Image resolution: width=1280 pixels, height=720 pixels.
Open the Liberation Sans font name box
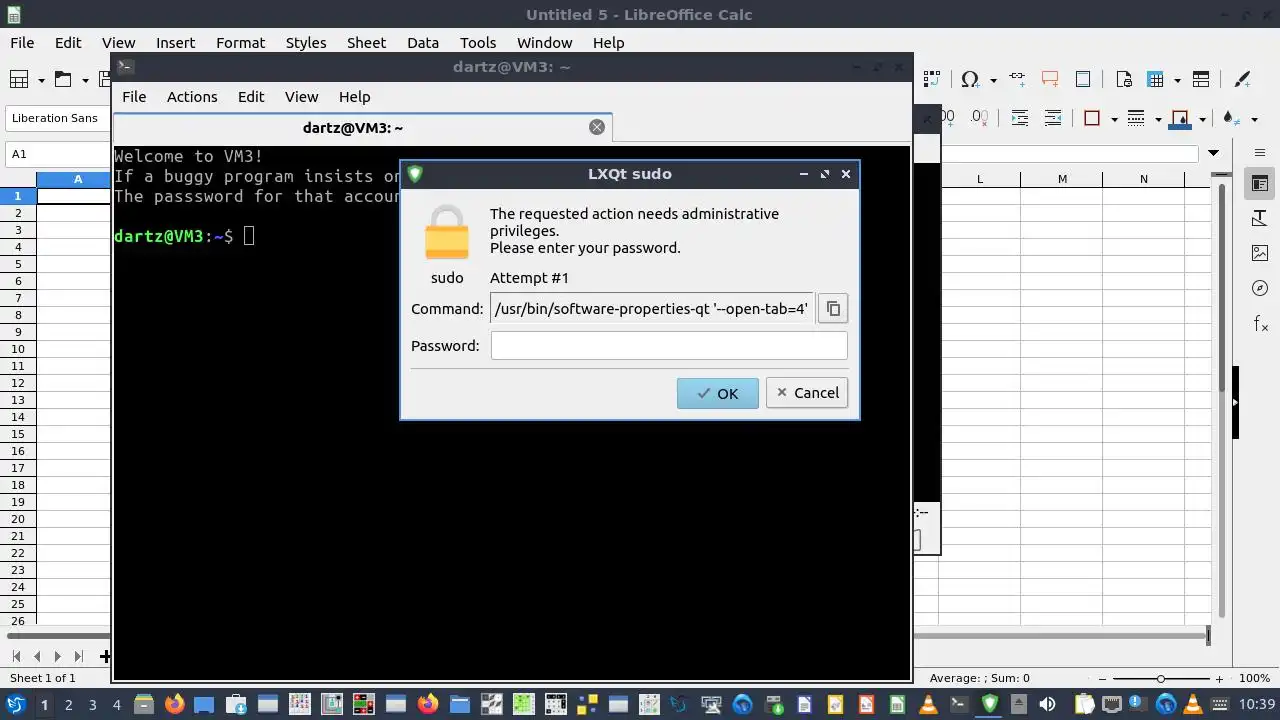tap(58, 118)
